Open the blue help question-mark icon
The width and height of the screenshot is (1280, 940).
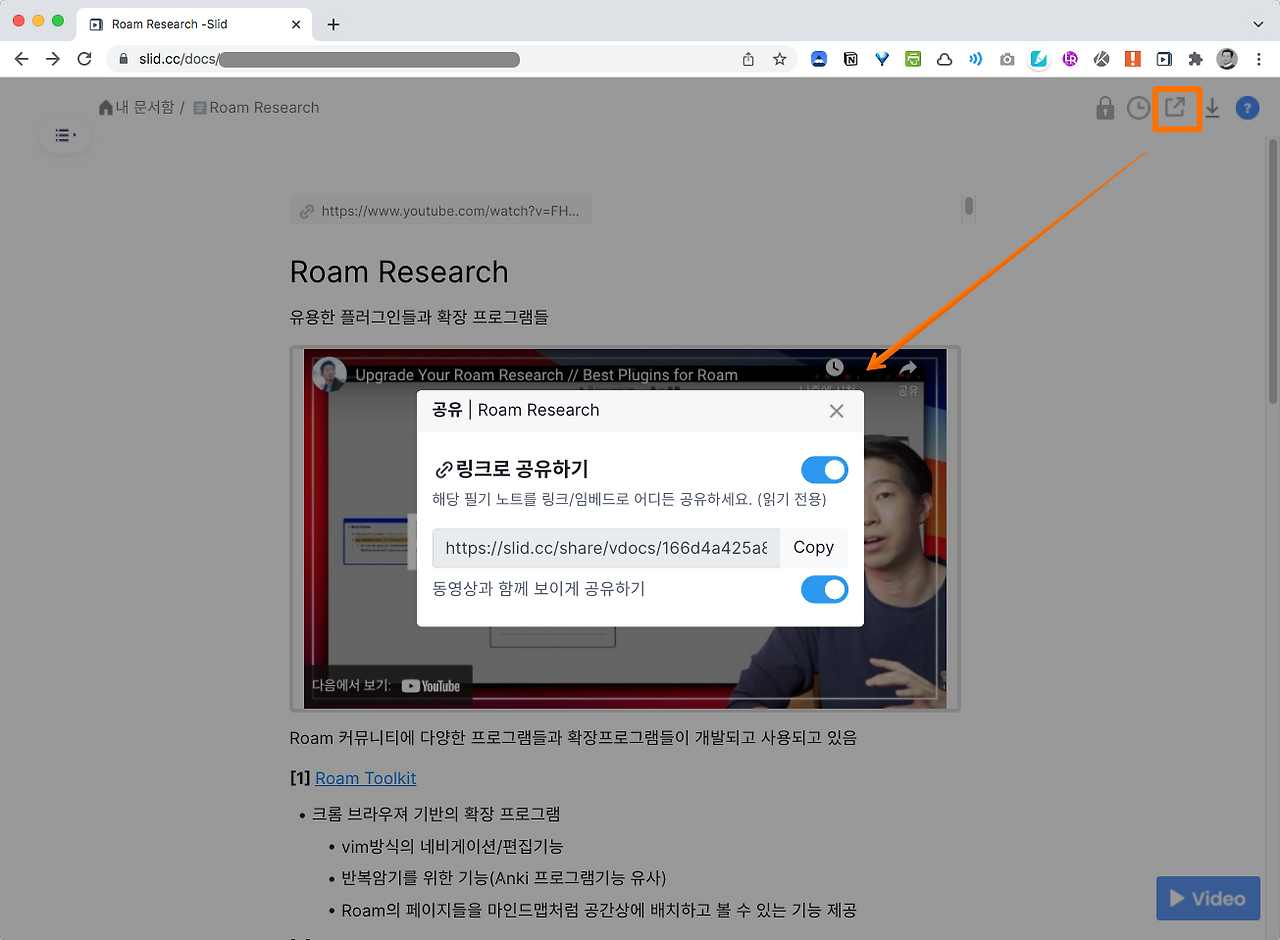click(1247, 108)
